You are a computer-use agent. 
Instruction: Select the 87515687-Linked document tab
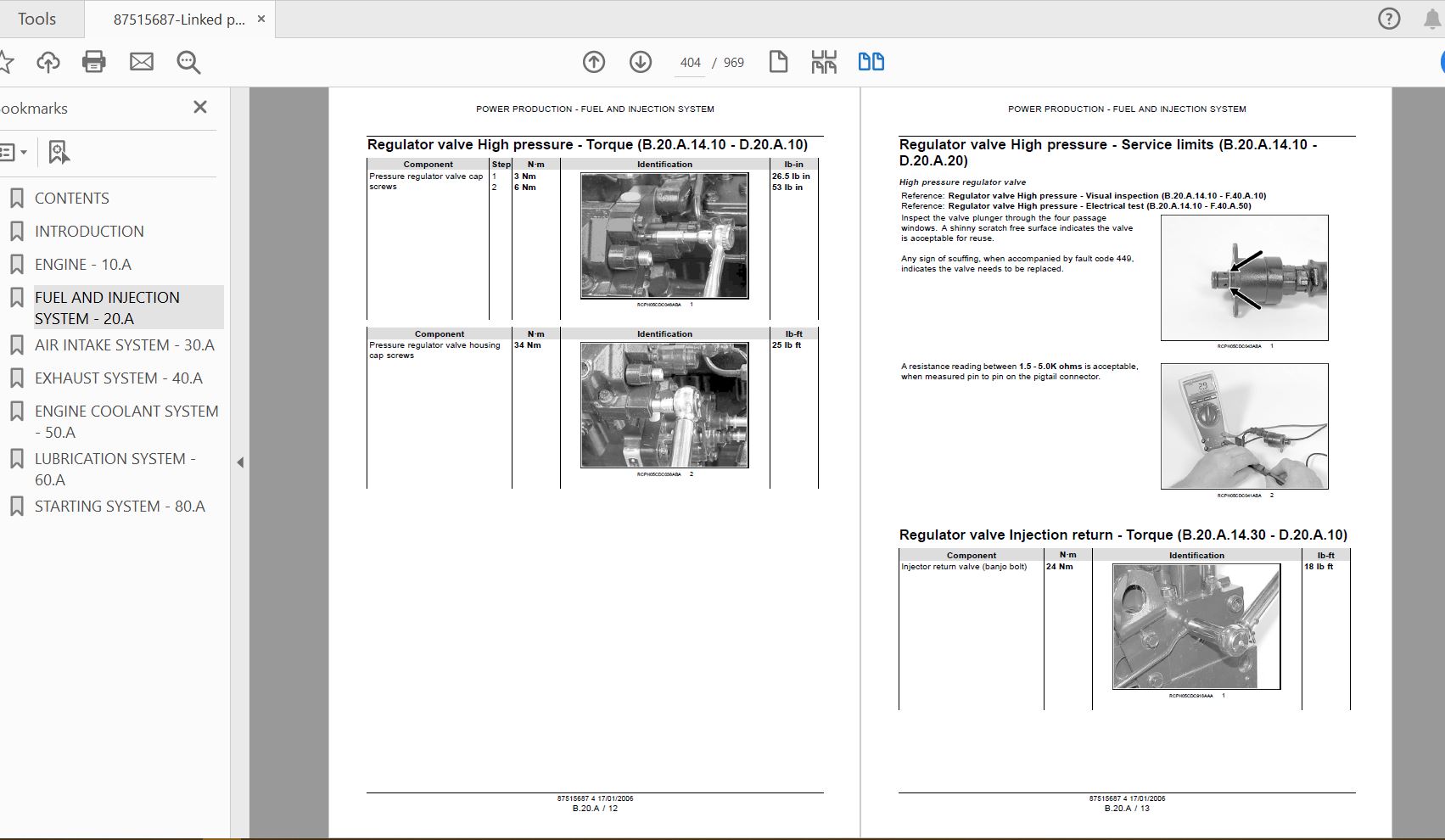[179, 20]
